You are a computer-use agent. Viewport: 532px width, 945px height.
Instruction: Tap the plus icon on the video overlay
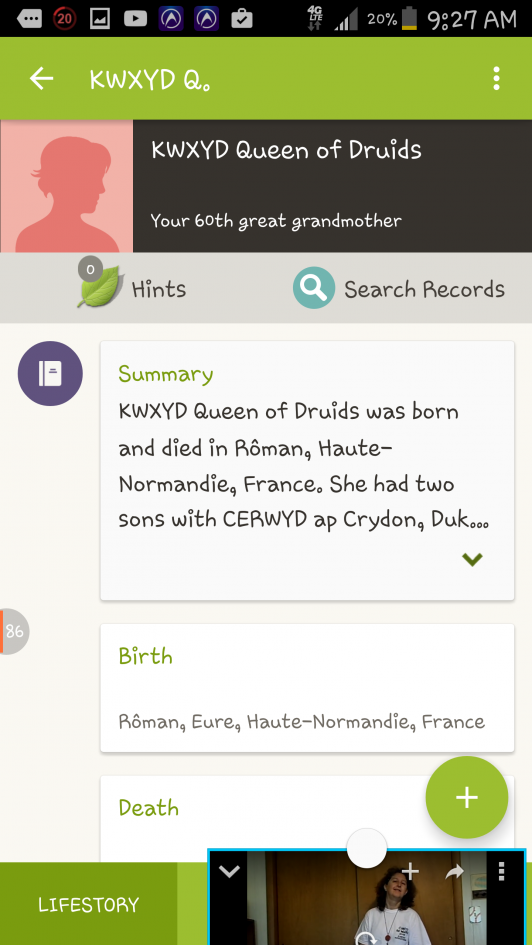410,871
